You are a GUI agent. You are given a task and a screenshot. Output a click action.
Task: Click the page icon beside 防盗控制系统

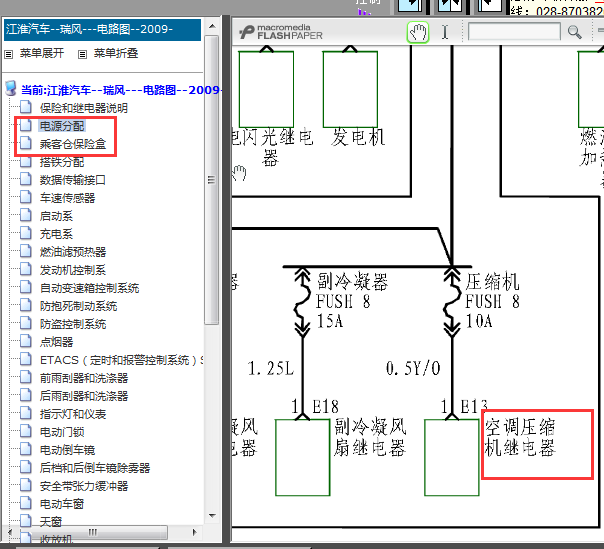coord(26,323)
